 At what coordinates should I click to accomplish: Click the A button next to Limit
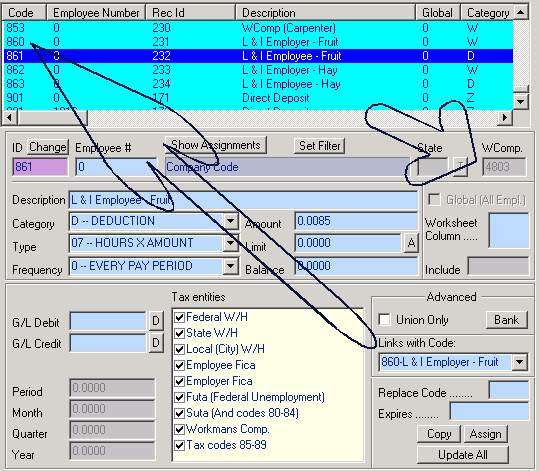[411, 243]
